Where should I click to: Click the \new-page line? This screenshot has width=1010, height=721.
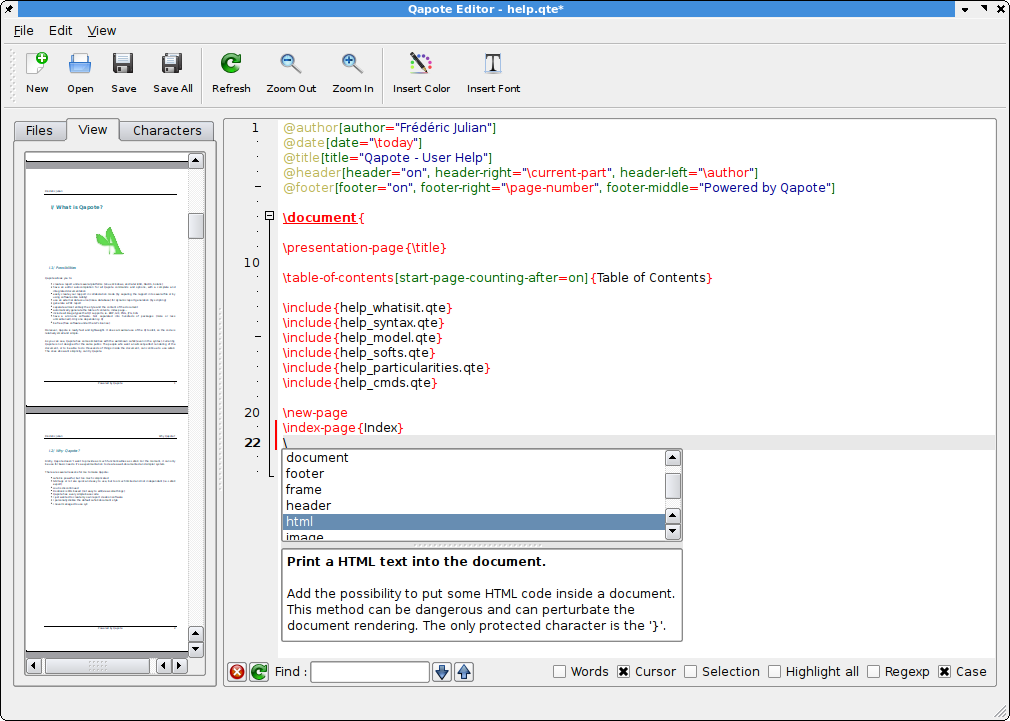pyautogui.click(x=315, y=413)
